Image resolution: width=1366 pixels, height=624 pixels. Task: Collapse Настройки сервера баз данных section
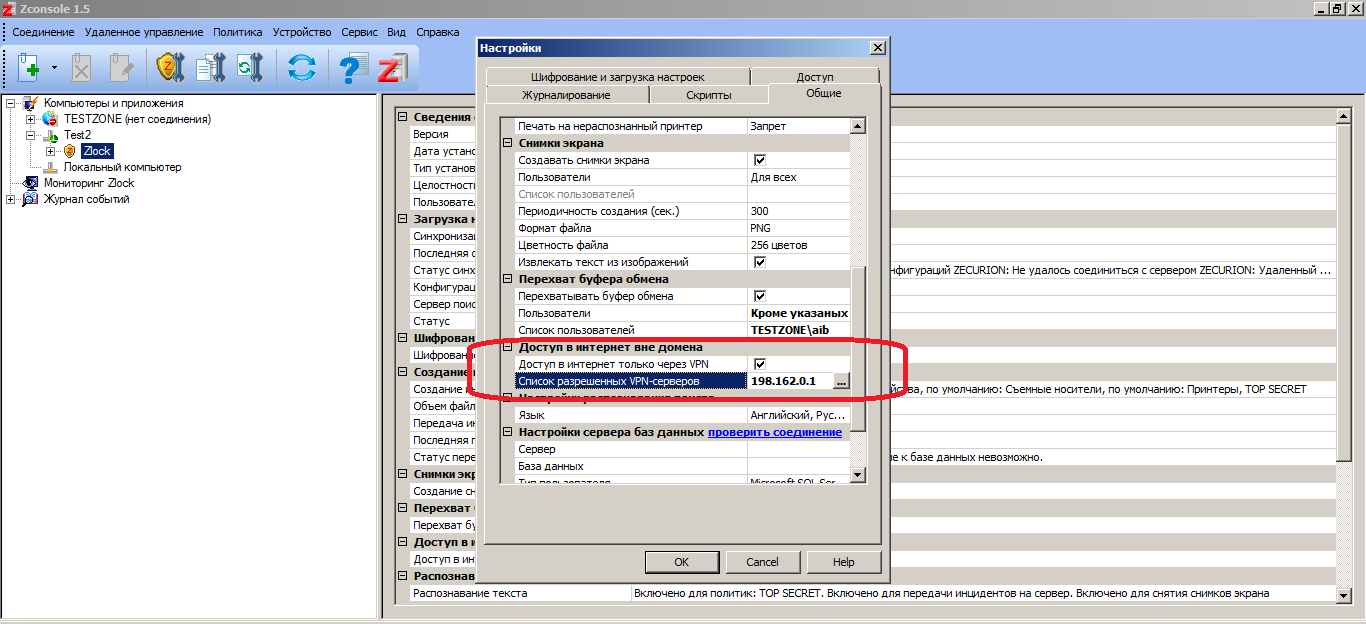(507, 432)
